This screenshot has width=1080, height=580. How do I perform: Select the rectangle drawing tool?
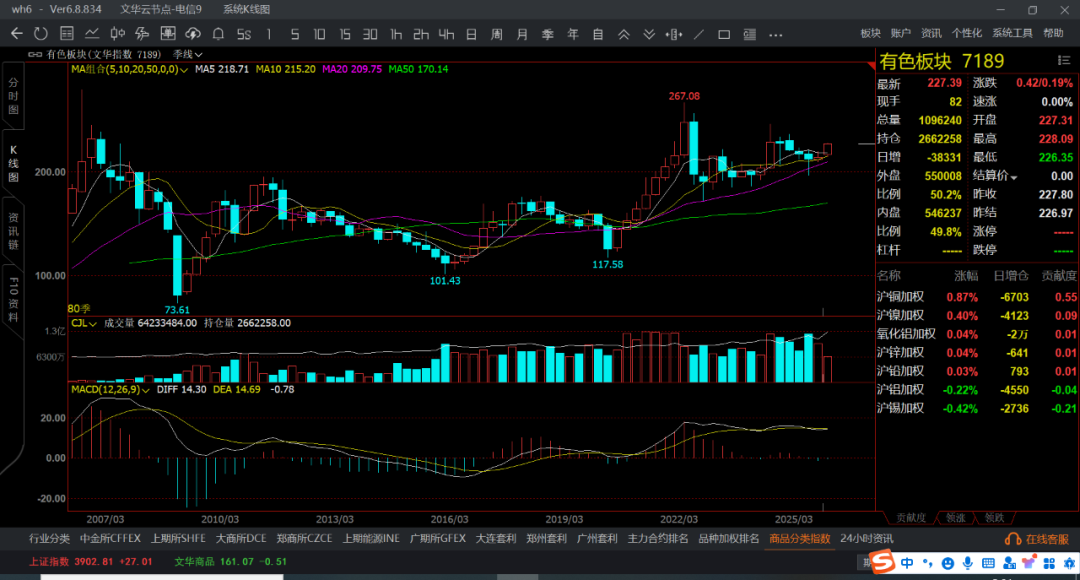pos(724,34)
